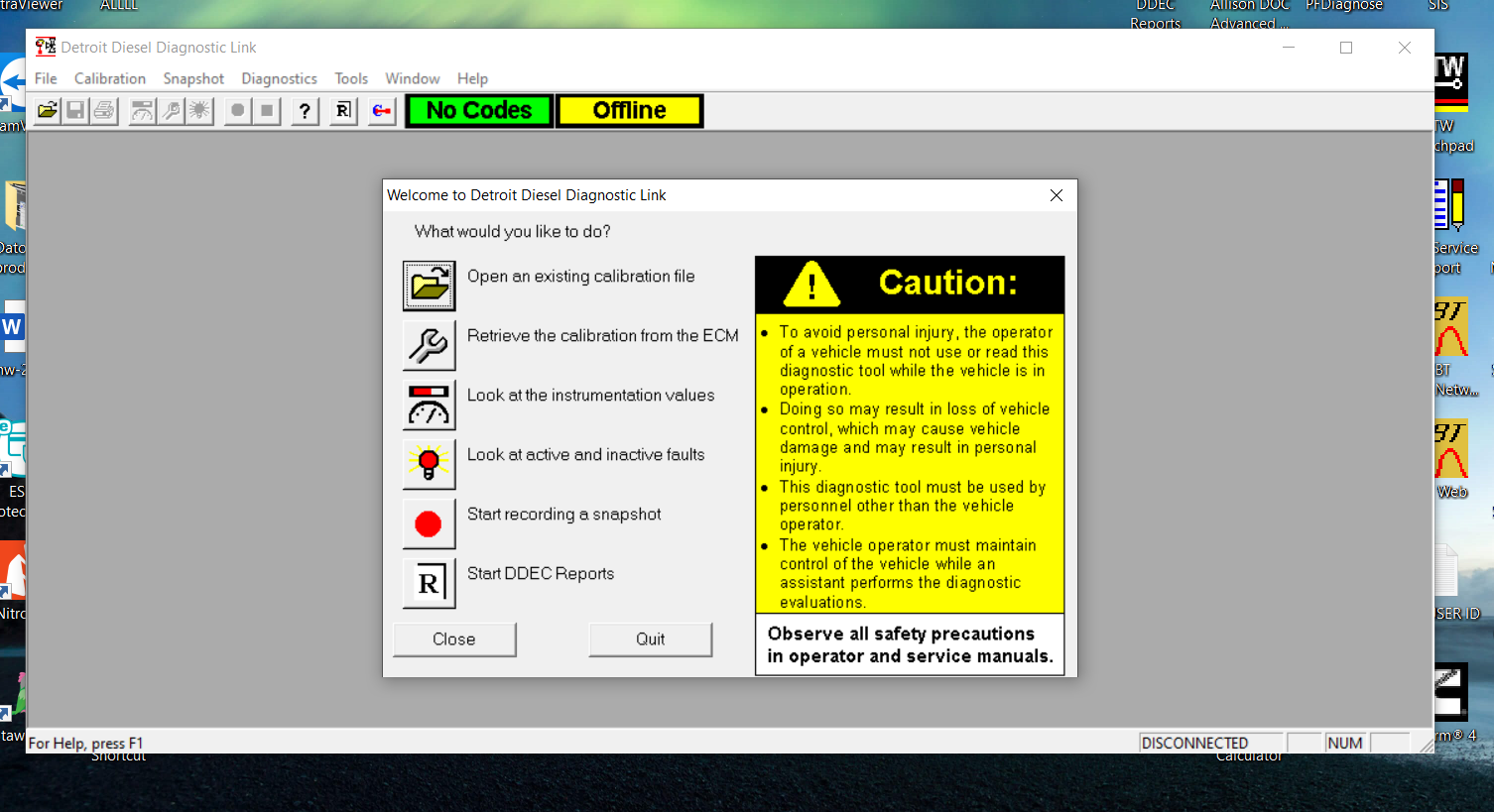The width and height of the screenshot is (1494, 812).
Task: Open the Tools menu
Action: [351, 78]
